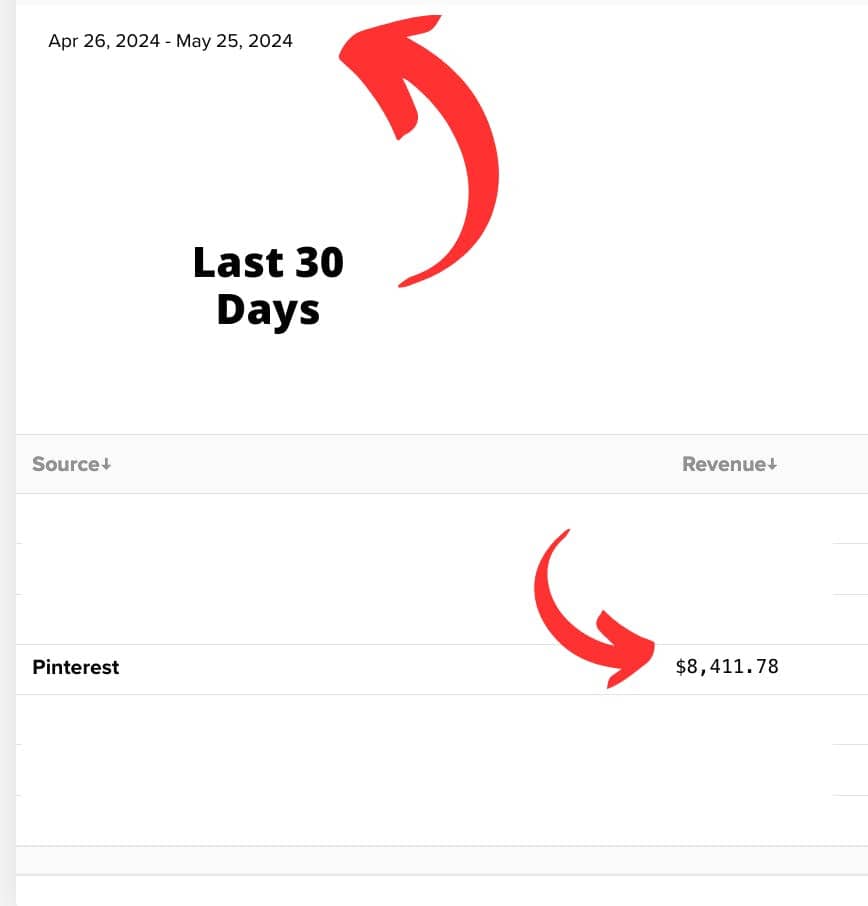Click the $8,411.78 revenue amount
868x906 pixels.
pyautogui.click(x=727, y=666)
